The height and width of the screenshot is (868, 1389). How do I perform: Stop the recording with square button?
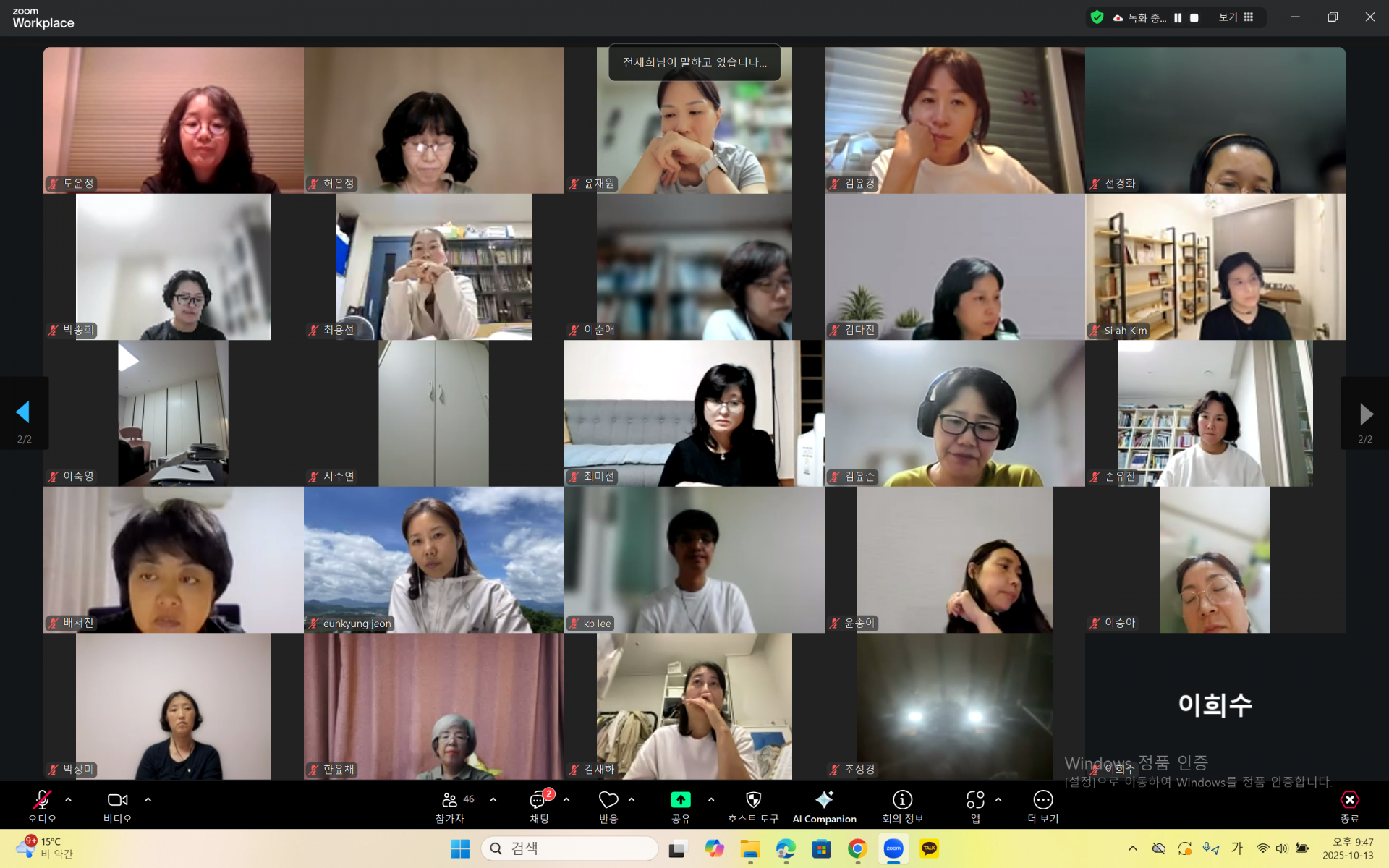[1194, 18]
